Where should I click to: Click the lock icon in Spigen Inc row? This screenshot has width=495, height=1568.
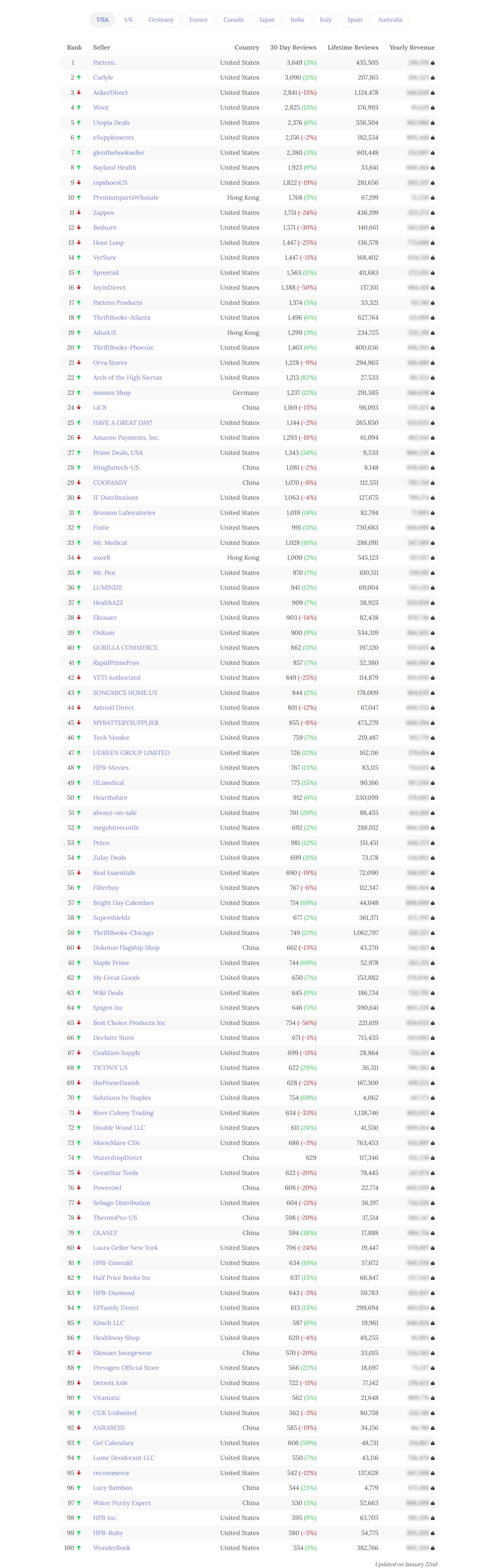(x=433, y=1008)
